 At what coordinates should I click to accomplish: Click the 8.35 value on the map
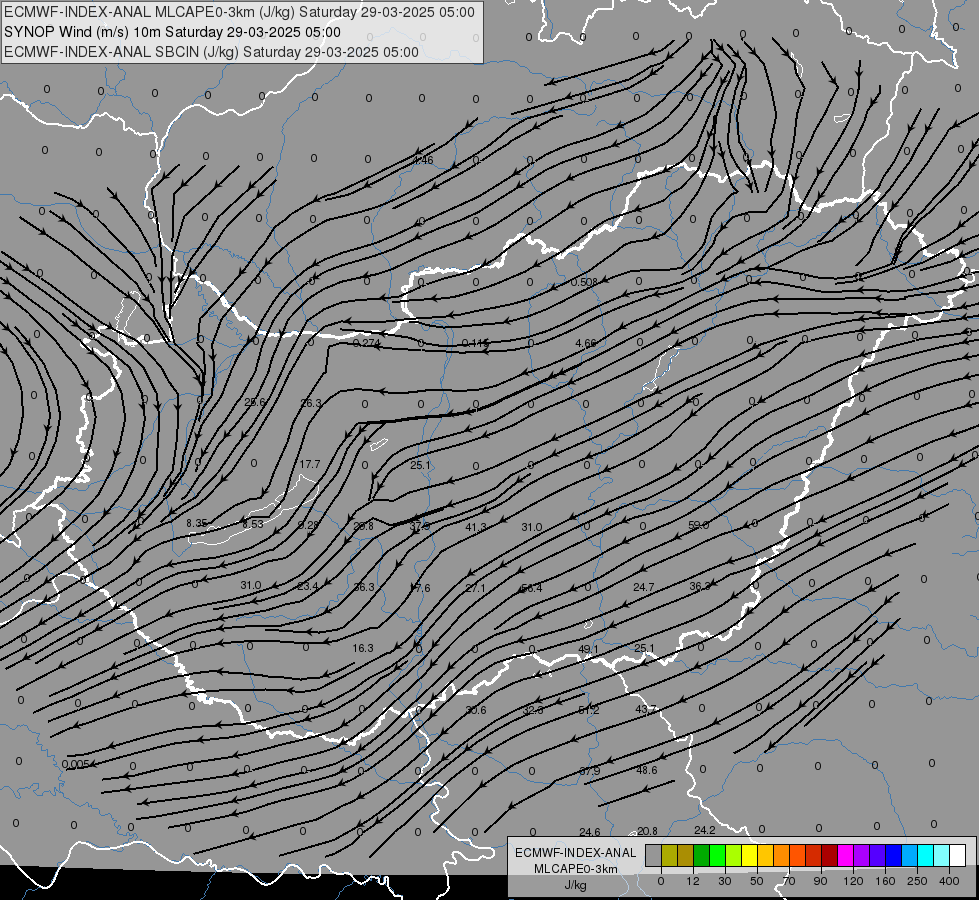click(197, 523)
